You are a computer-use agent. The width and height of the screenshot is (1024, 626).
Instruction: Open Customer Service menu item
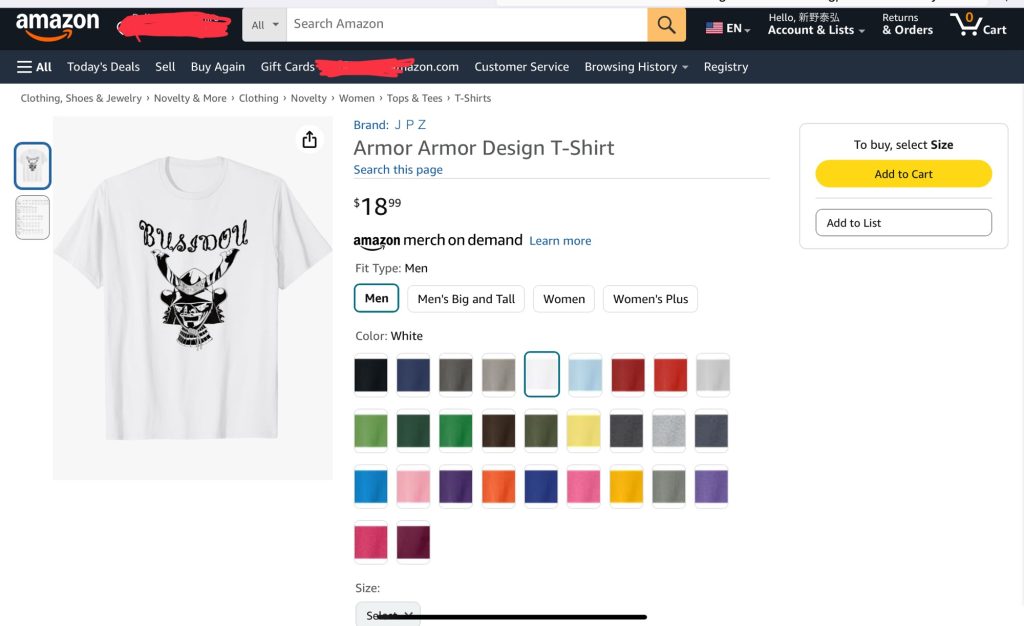point(521,67)
